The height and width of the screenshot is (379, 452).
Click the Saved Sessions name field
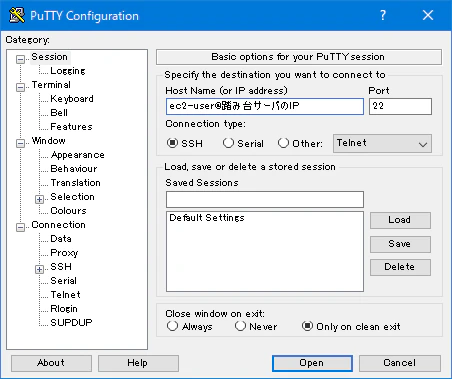tap(265, 199)
